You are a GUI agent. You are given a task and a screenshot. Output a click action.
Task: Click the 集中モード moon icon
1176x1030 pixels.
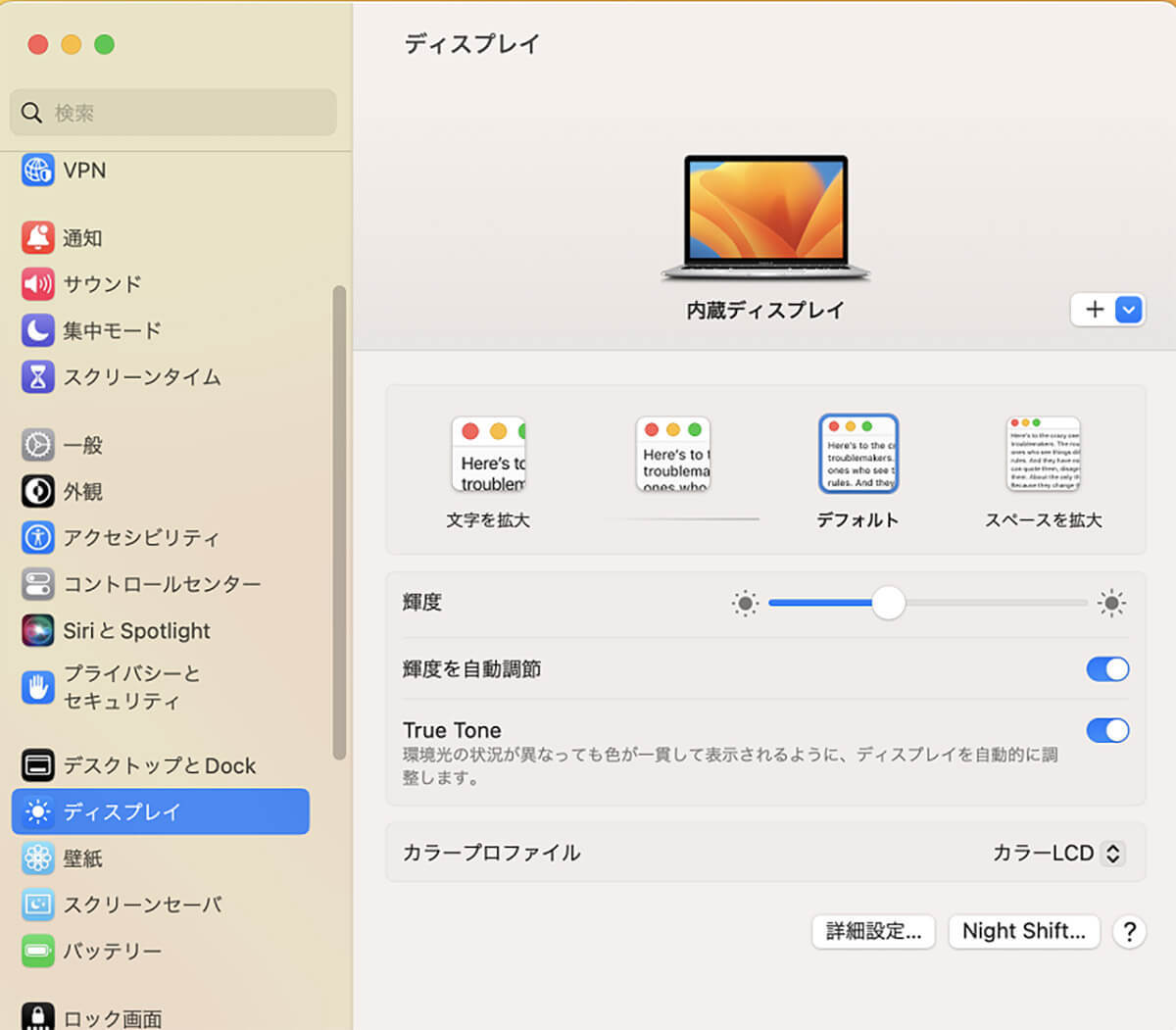tap(37, 330)
